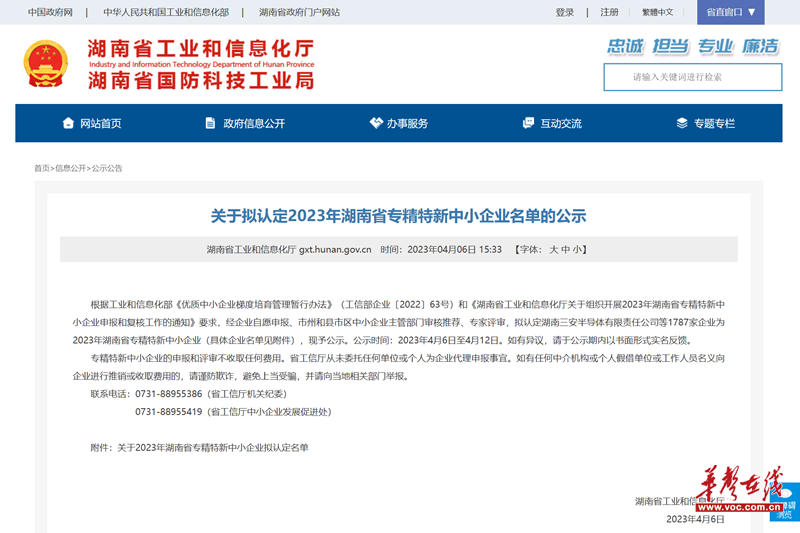Go to 首页 in the breadcrumb
Screen dimensions: 800x533
point(42,168)
